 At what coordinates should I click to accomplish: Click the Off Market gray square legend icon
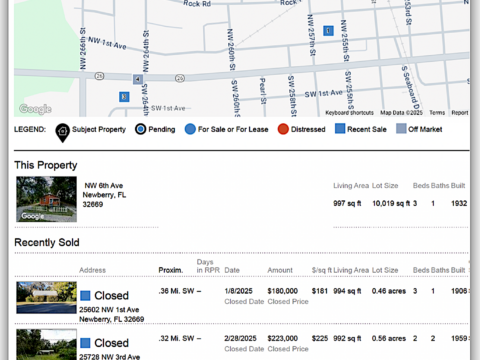click(401, 129)
